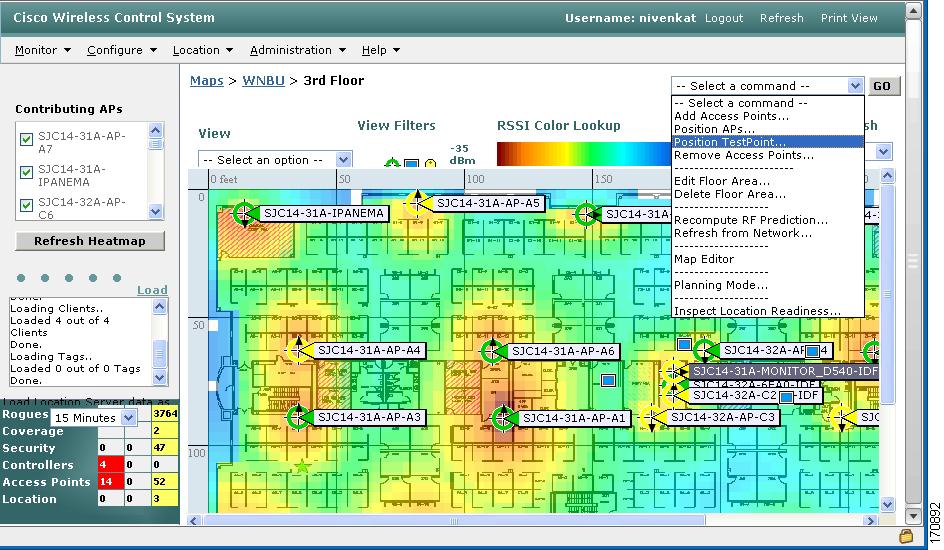Viewport: 944px width, 550px height.
Task: Uncheck SJC14-31A-AP-A7 contributing AP
Action: point(26,140)
